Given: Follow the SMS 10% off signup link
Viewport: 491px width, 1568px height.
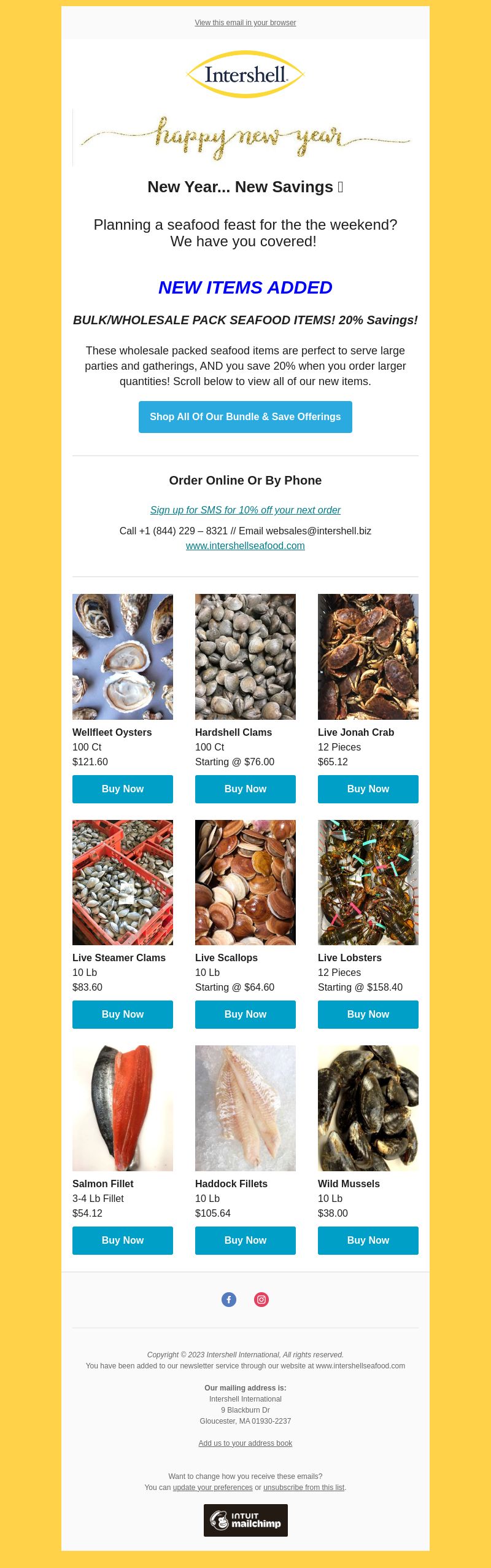Looking at the screenshot, I should click(245, 510).
